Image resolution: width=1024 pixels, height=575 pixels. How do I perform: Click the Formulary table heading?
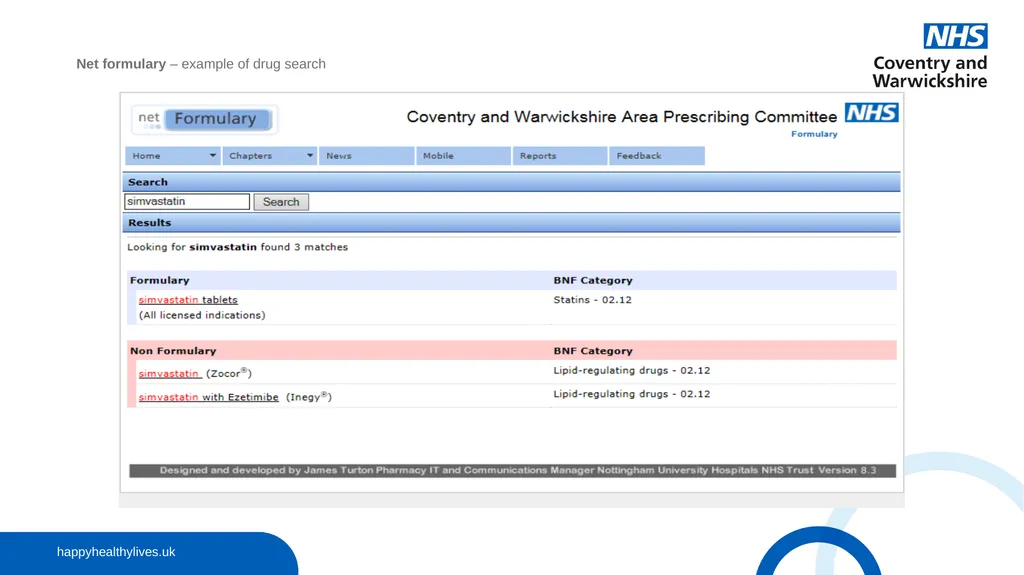click(x=159, y=280)
